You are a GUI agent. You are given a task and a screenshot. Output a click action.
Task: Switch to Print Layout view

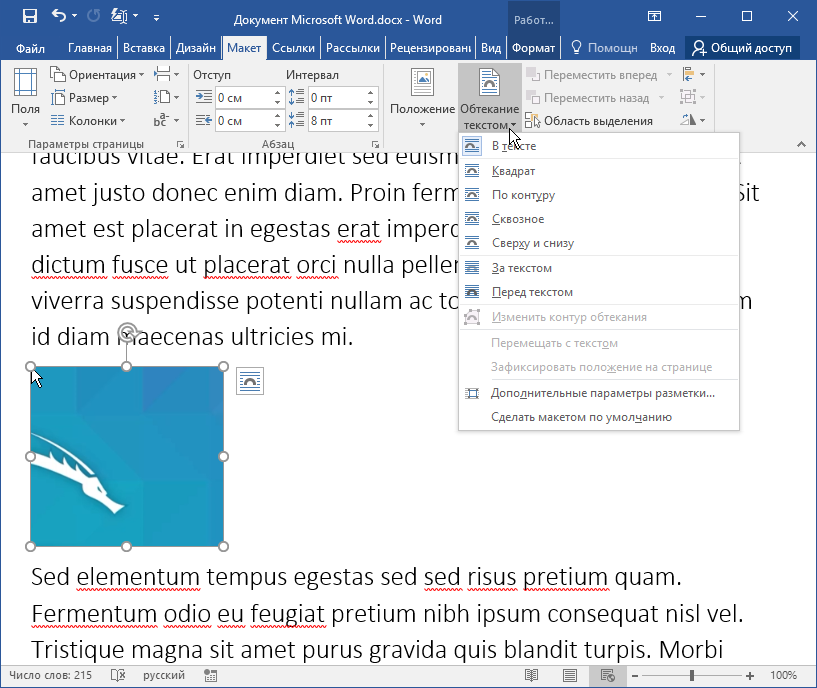click(x=570, y=675)
